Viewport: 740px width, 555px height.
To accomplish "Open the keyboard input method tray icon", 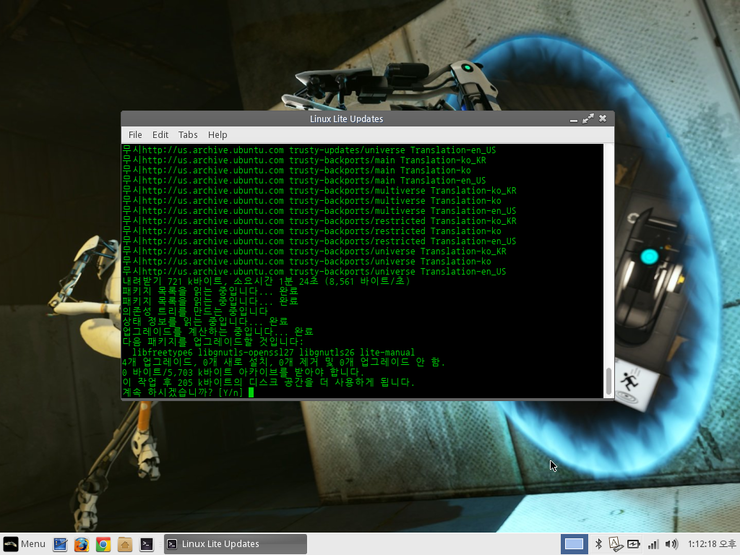I will click(x=615, y=544).
